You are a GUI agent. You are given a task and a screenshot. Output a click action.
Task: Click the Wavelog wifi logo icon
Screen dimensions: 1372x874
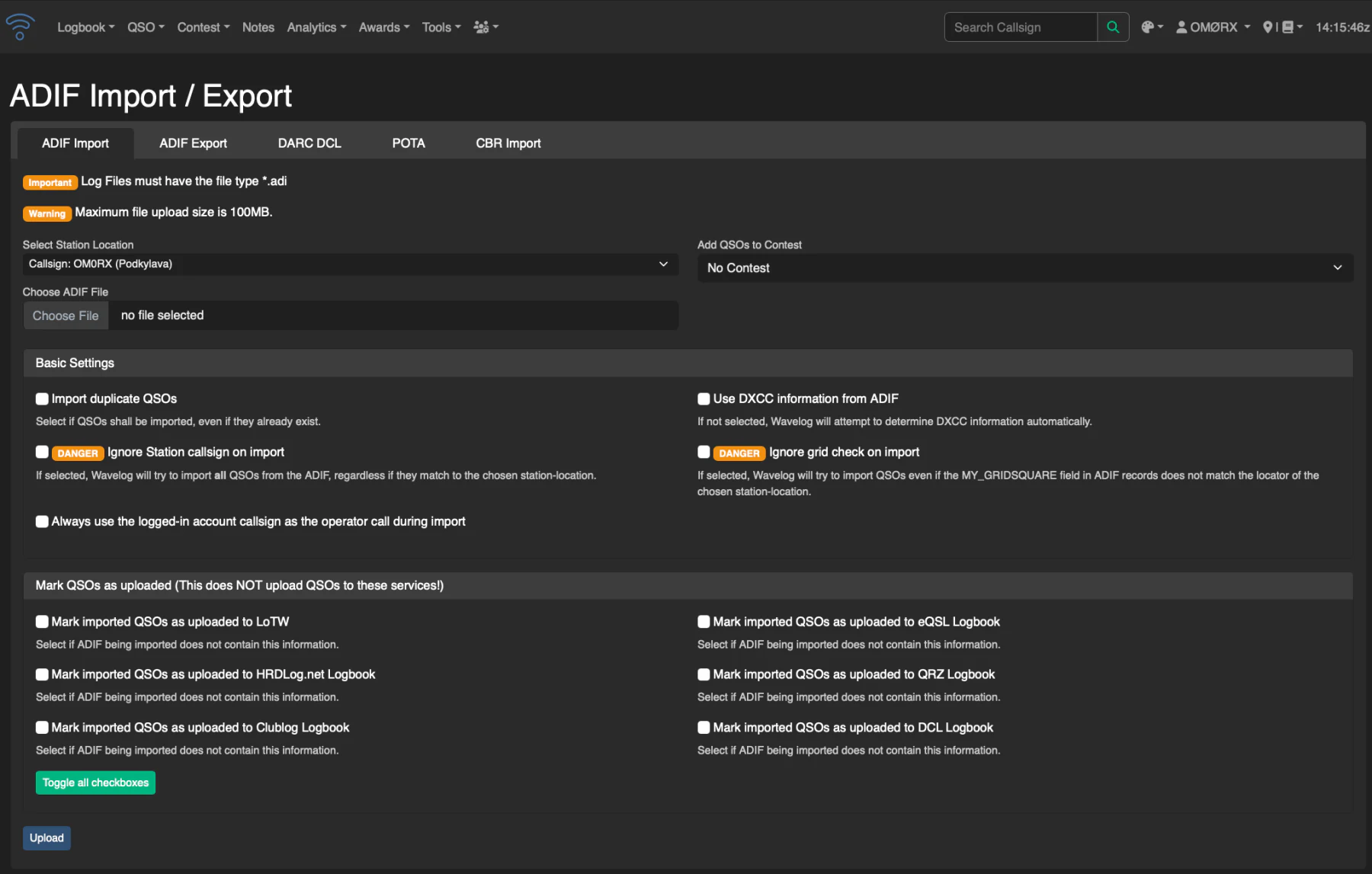[x=20, y=27]
